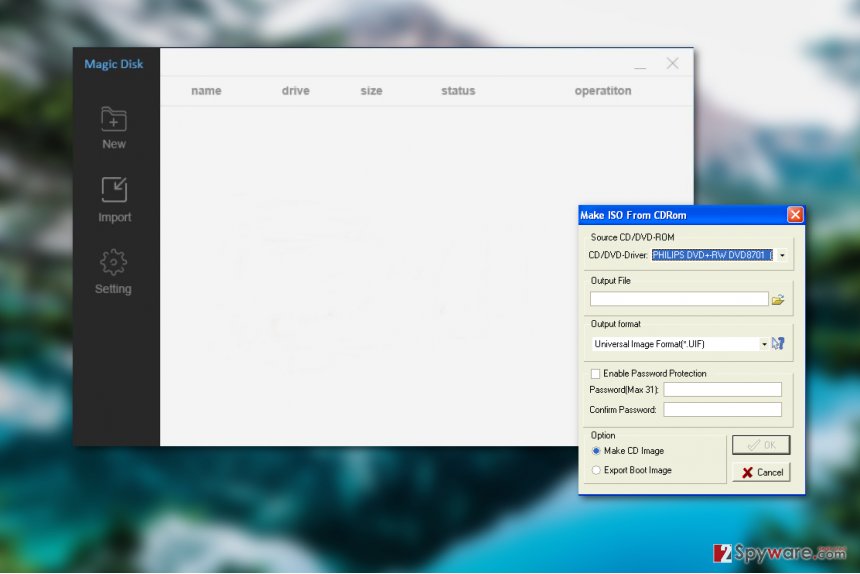Close the Magic Disk window

672,64
